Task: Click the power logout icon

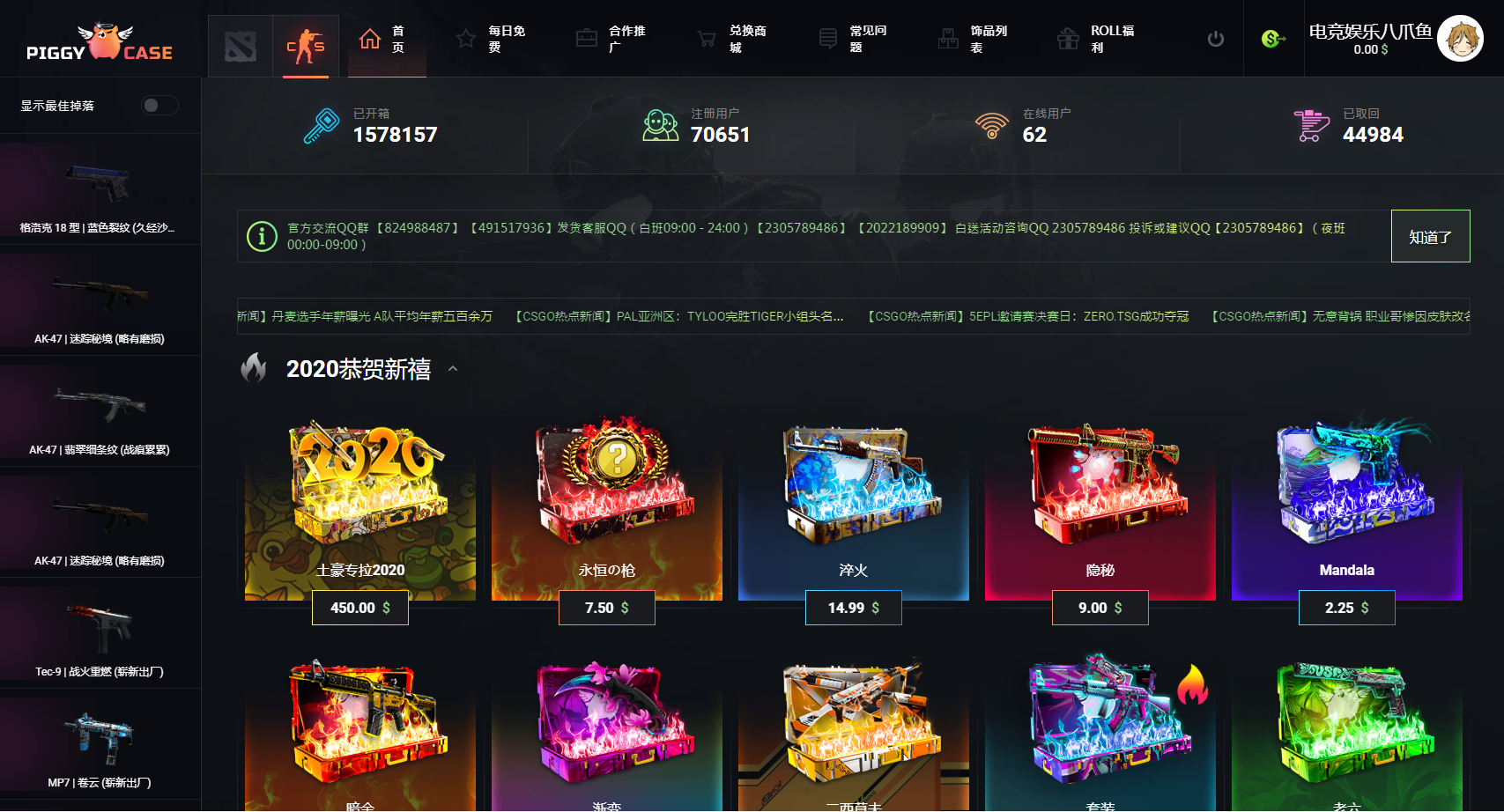Action: coord(1216,39)
